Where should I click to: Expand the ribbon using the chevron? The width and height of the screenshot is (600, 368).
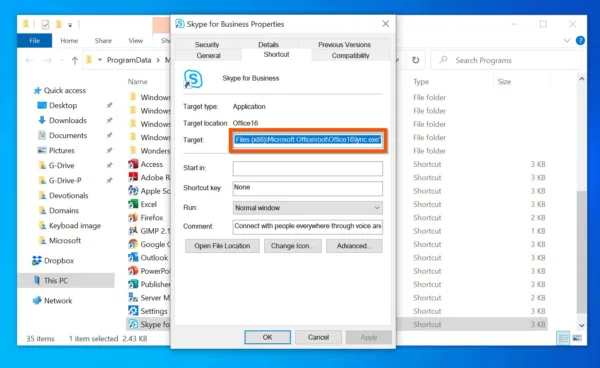(x=567, y=41)
